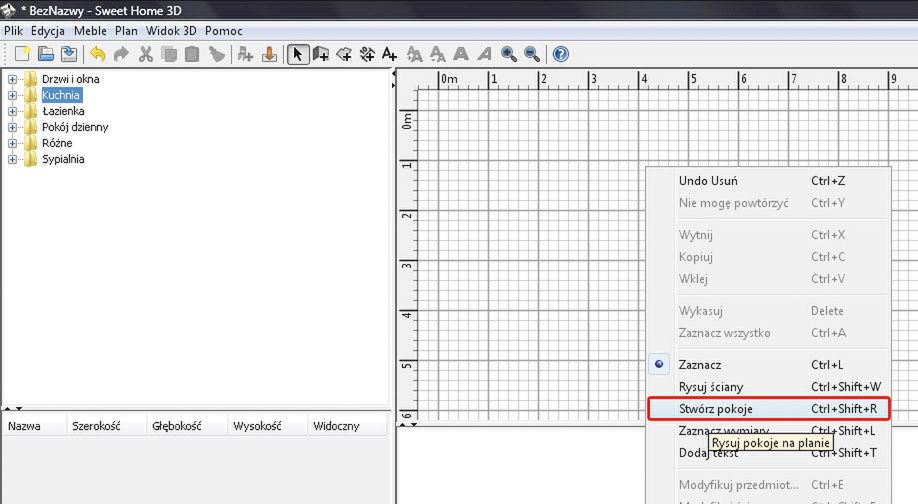Image resolution: width=918 pixels, height=504 pixels.
Task: Choose Zaznacz wymiary in the context menu
Action: (x=768, y=431)
